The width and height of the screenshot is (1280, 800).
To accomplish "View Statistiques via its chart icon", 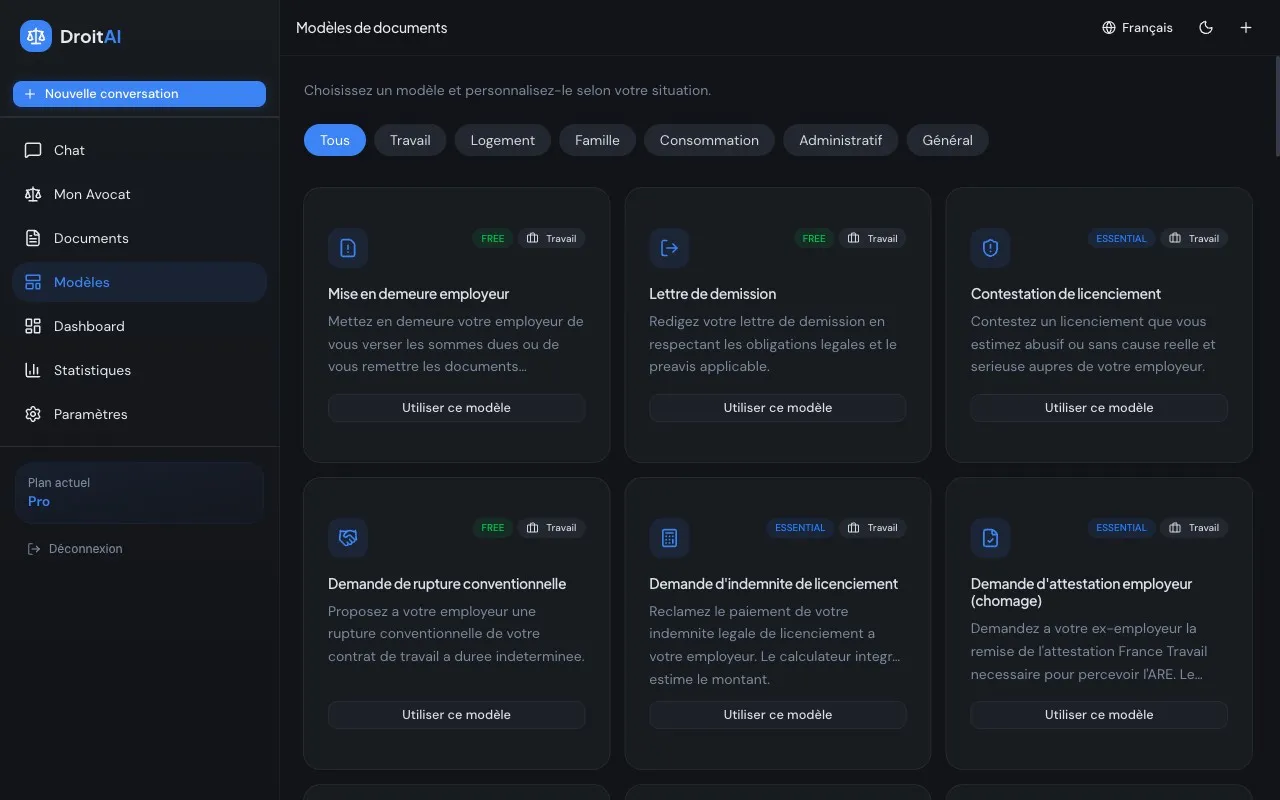I will [x=33, y=370].
